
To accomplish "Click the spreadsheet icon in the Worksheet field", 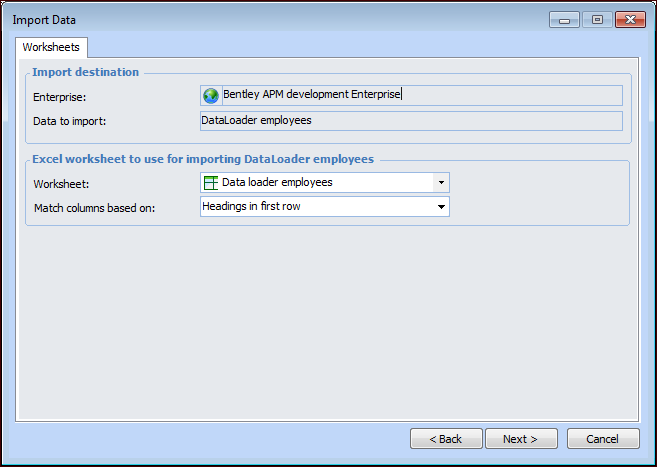I will tap(211, 183).
